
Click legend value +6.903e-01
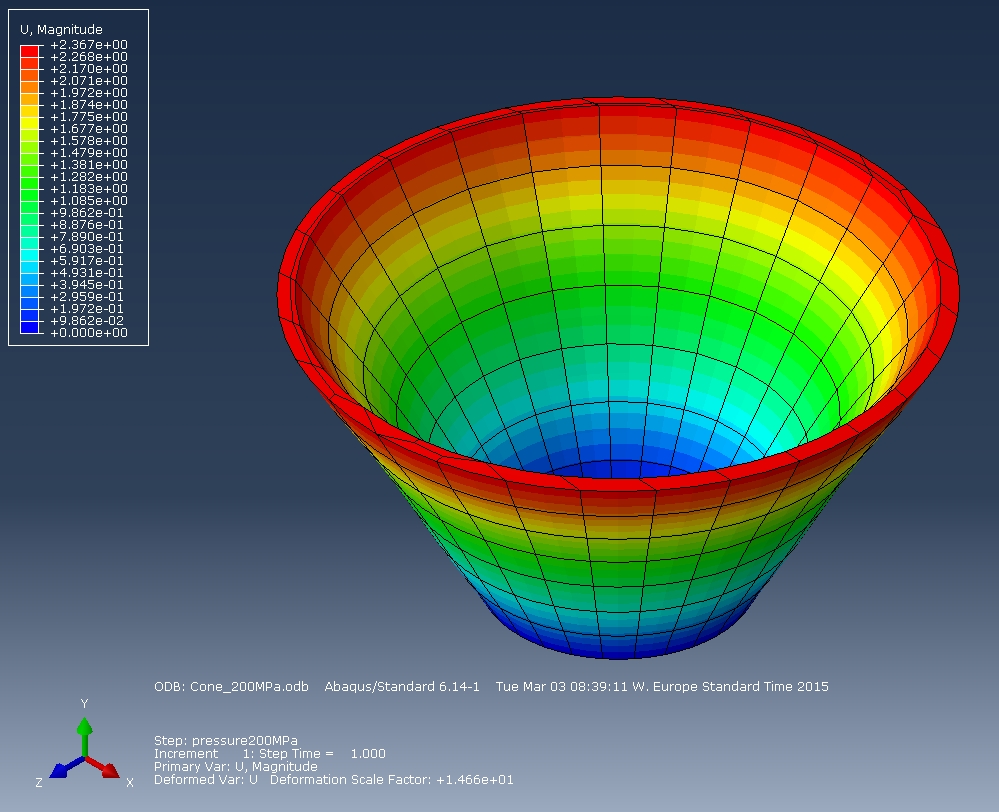(x=87, y=249)
